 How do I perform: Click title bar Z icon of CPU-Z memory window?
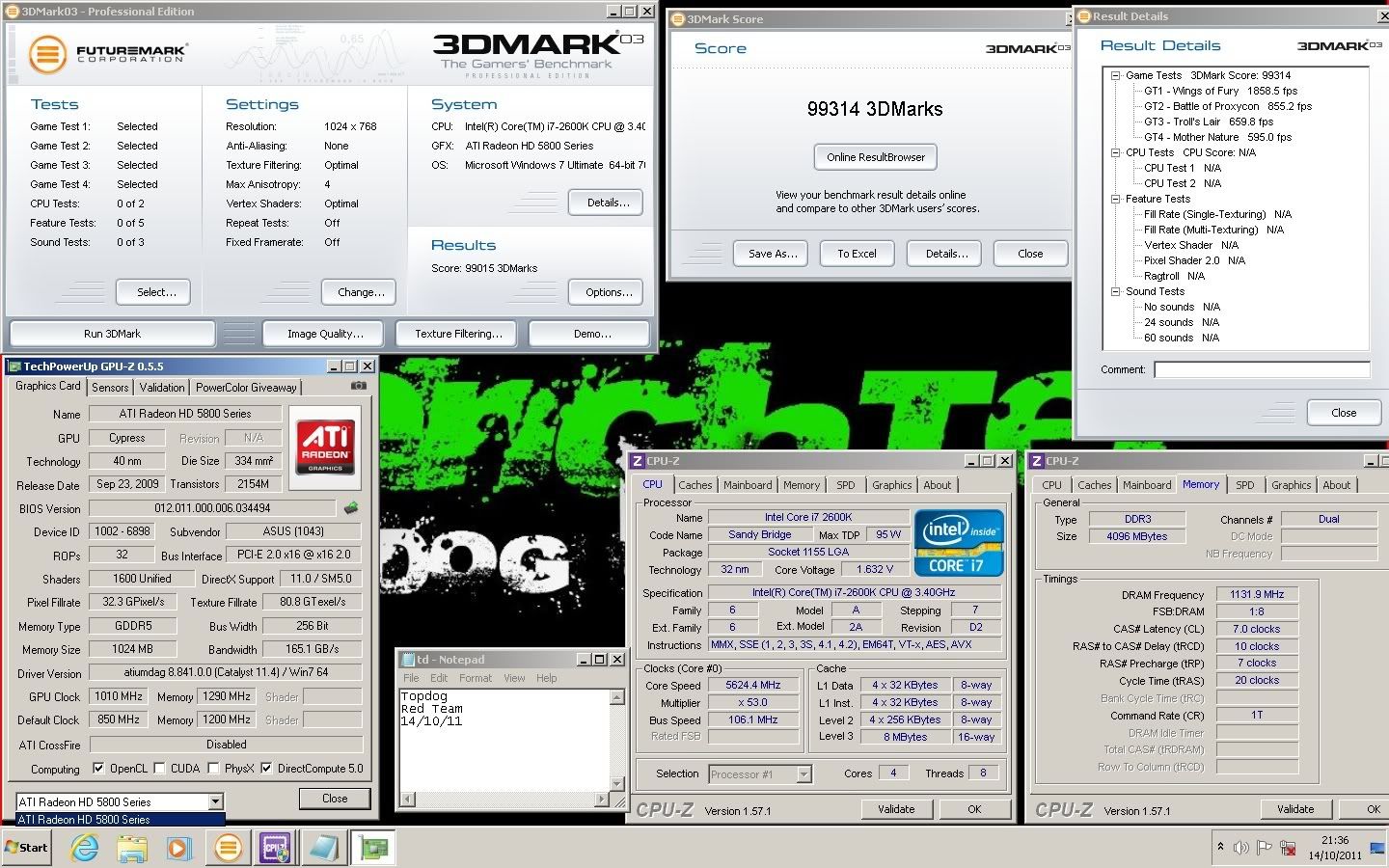tap(1037, 461)
